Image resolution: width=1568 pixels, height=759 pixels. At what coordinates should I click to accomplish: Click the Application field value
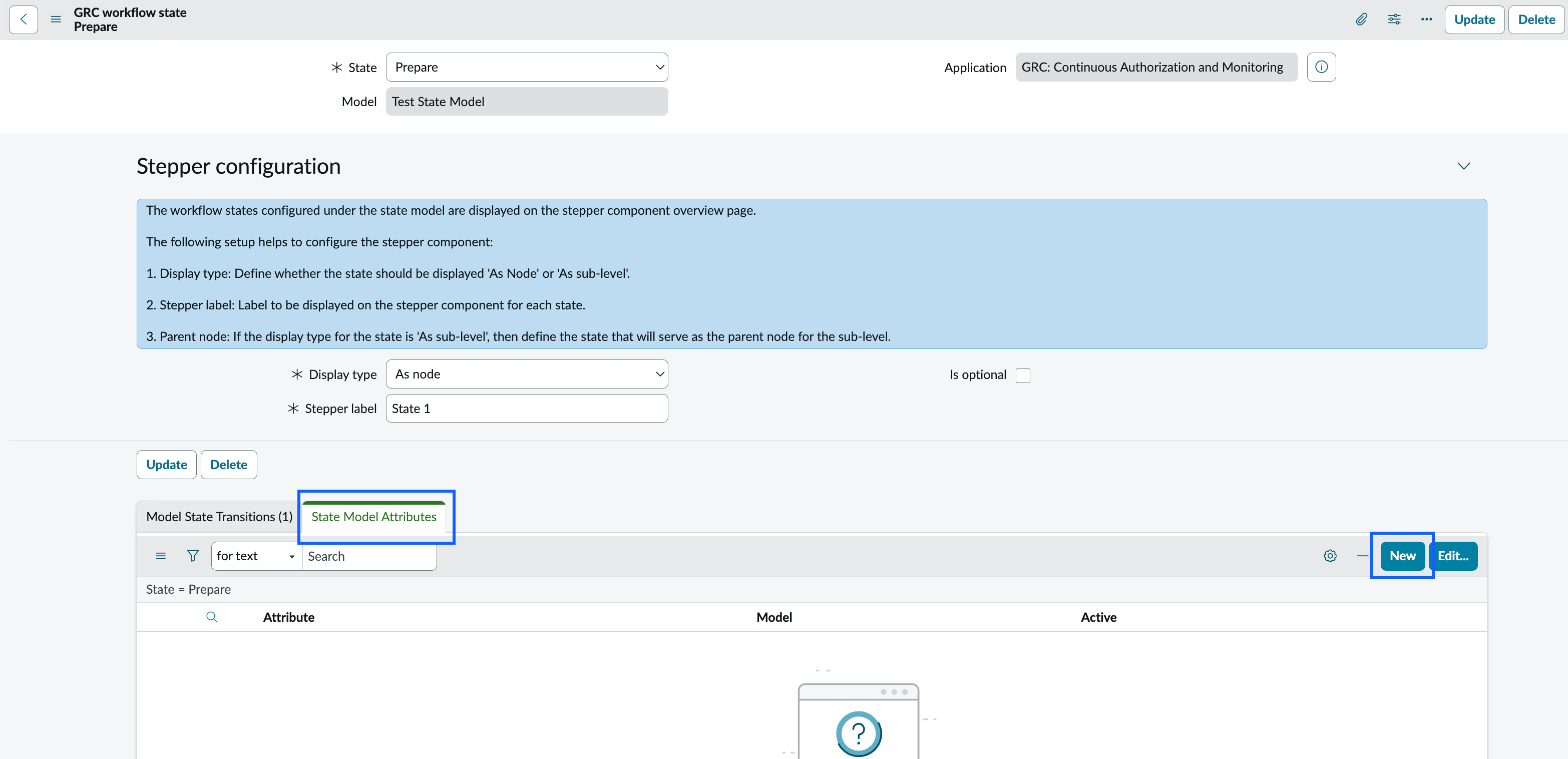1156,67
